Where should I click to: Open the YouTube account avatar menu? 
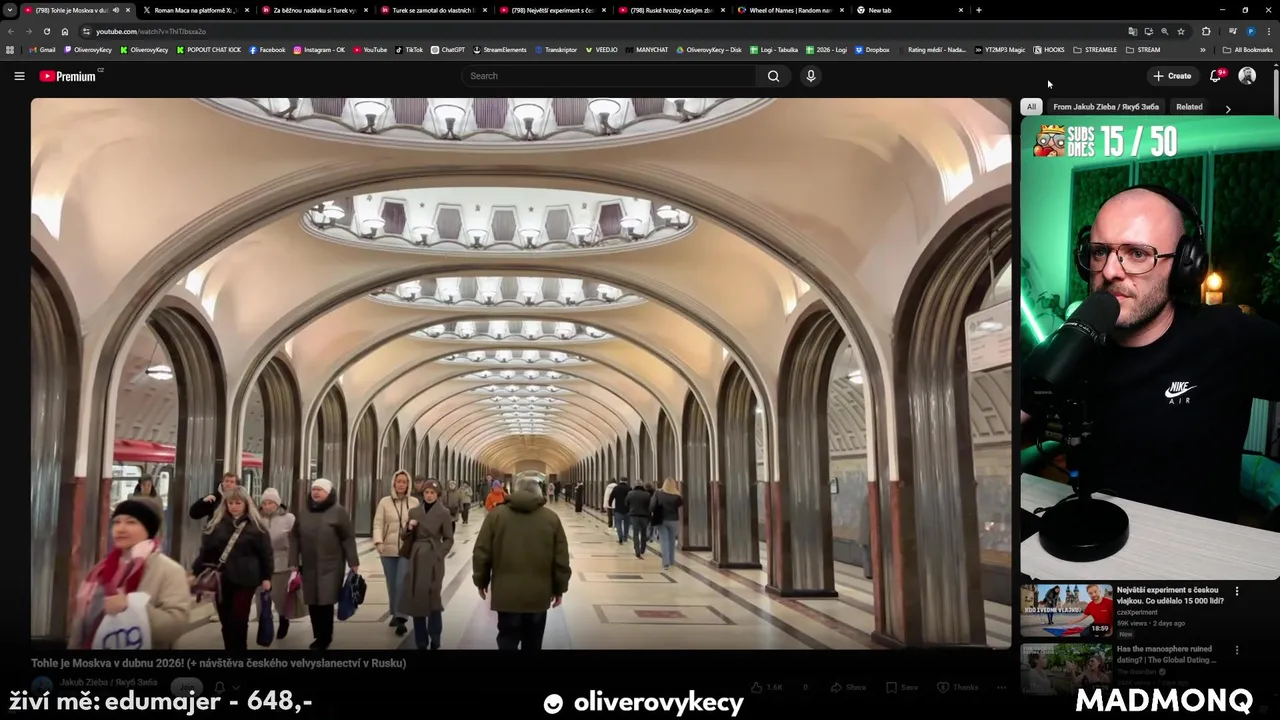click(x=1247, y=76)
